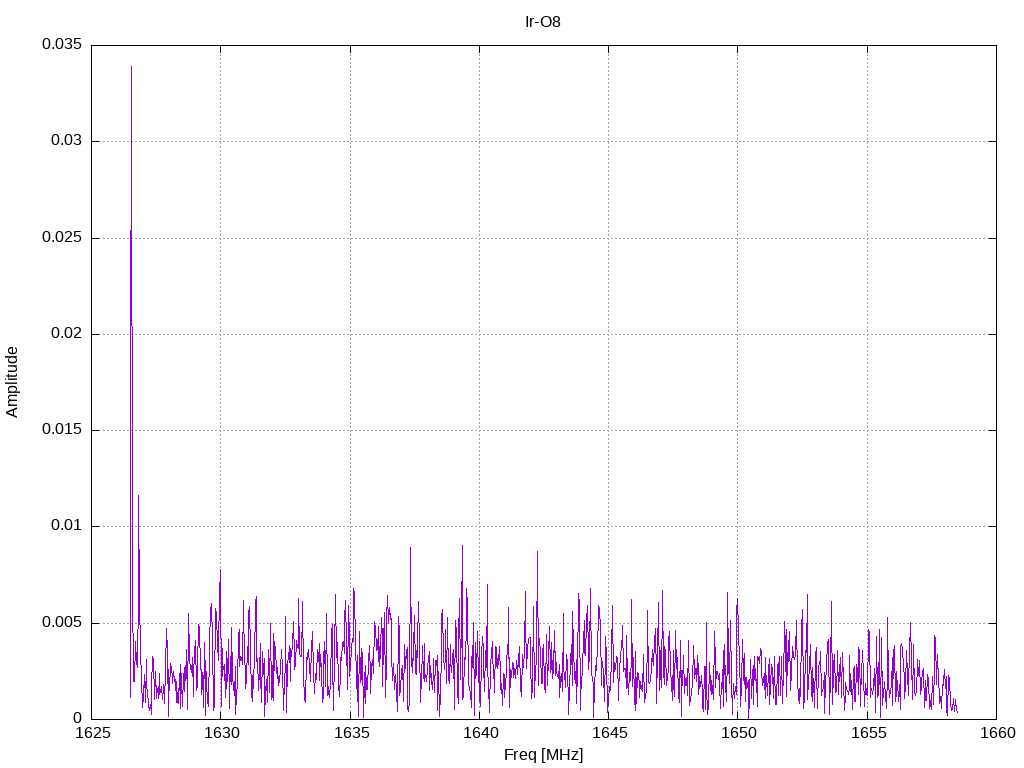
Task: Click the 1655 x-axis tick label
Action: (x=867, y=734)
